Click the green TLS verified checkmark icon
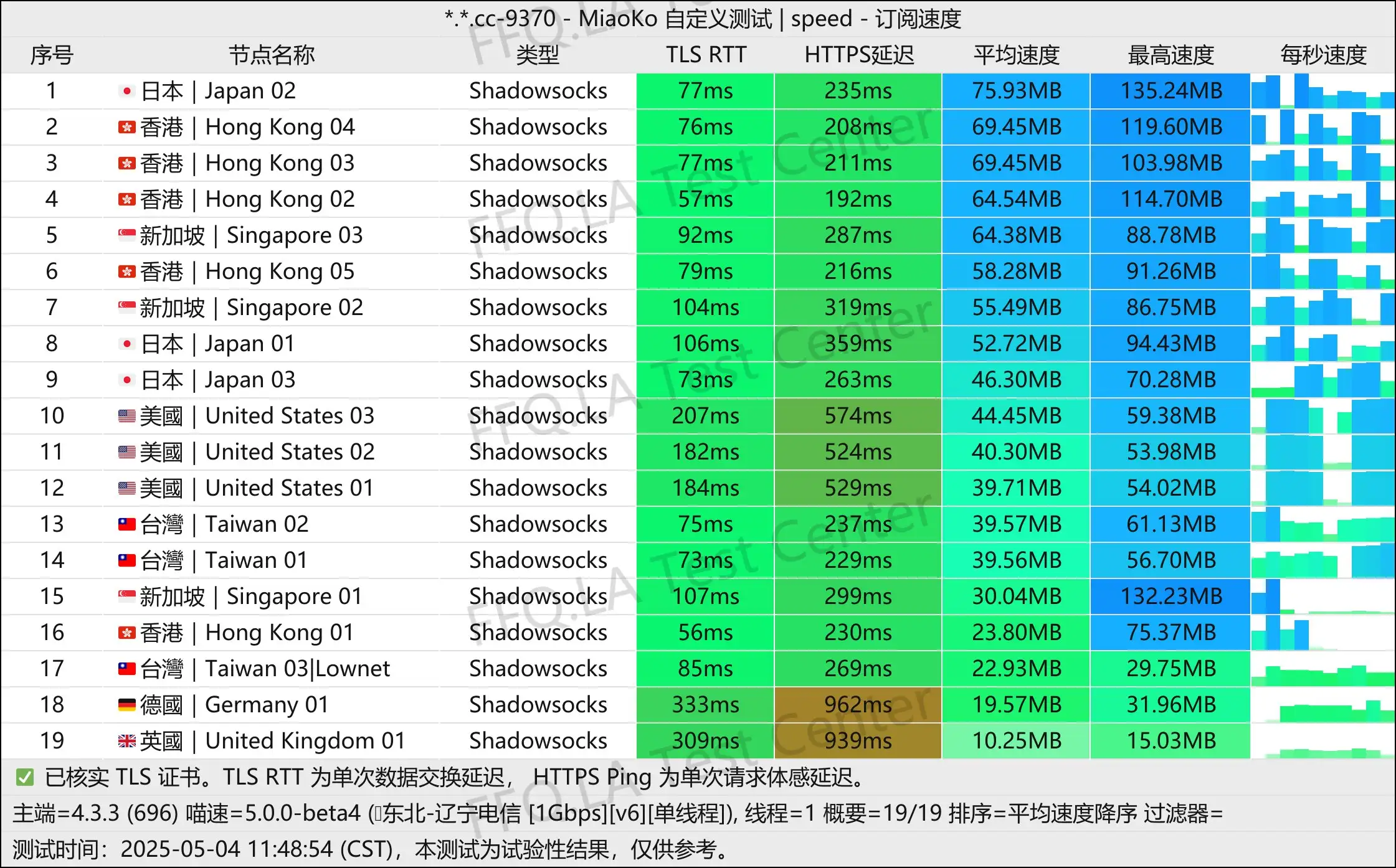The image size is (1396, 868). point(25,777)
